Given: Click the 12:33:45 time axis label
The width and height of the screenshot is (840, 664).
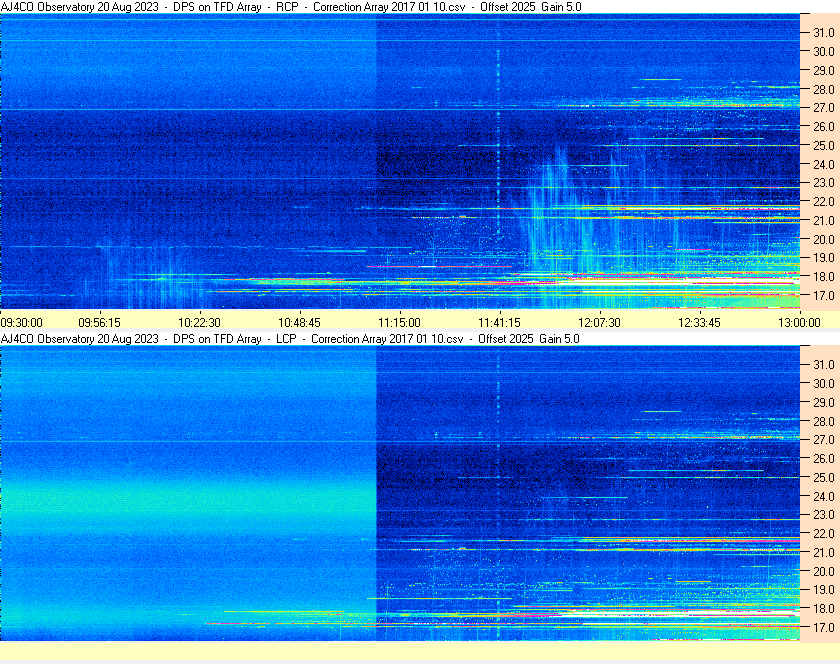Looking at the screenshot, I should coord(700,323).
